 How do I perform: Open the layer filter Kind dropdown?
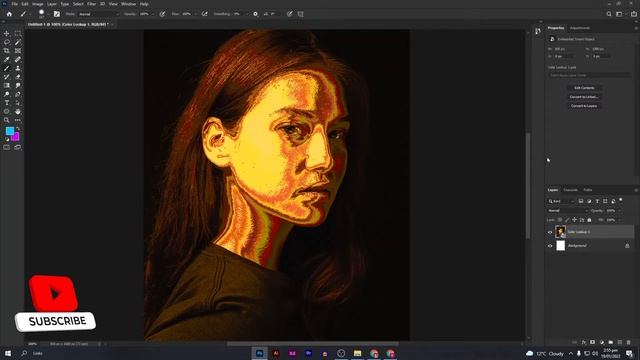tap(561, 201)
